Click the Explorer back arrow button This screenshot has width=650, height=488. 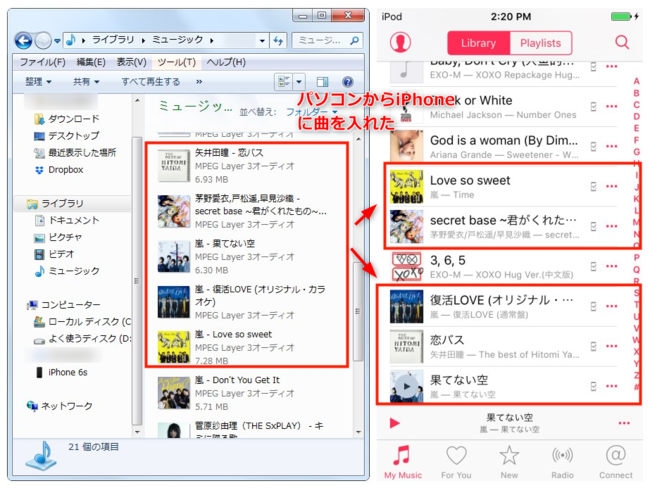23,41
